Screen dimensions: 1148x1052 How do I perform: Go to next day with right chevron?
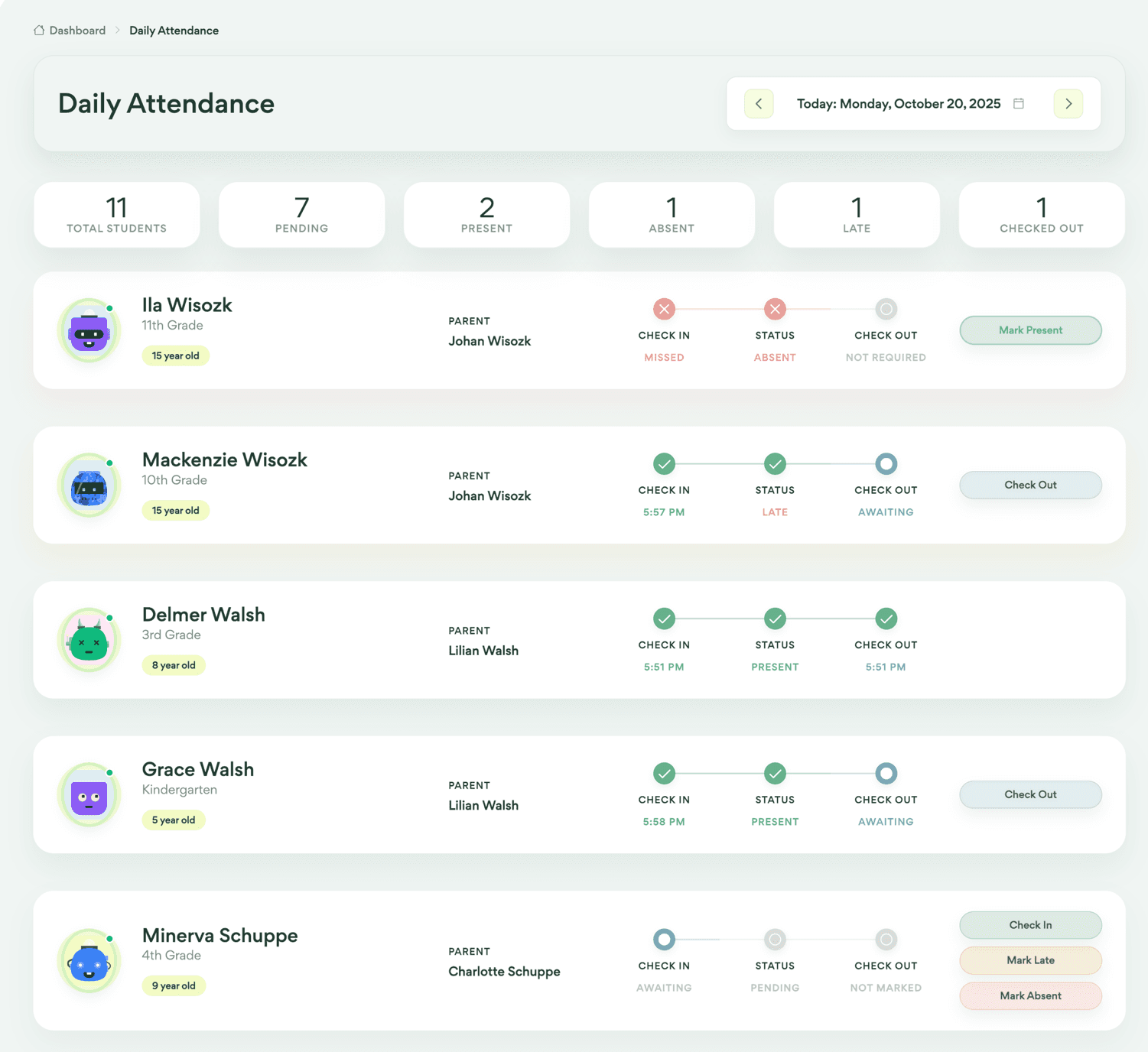1068,103
